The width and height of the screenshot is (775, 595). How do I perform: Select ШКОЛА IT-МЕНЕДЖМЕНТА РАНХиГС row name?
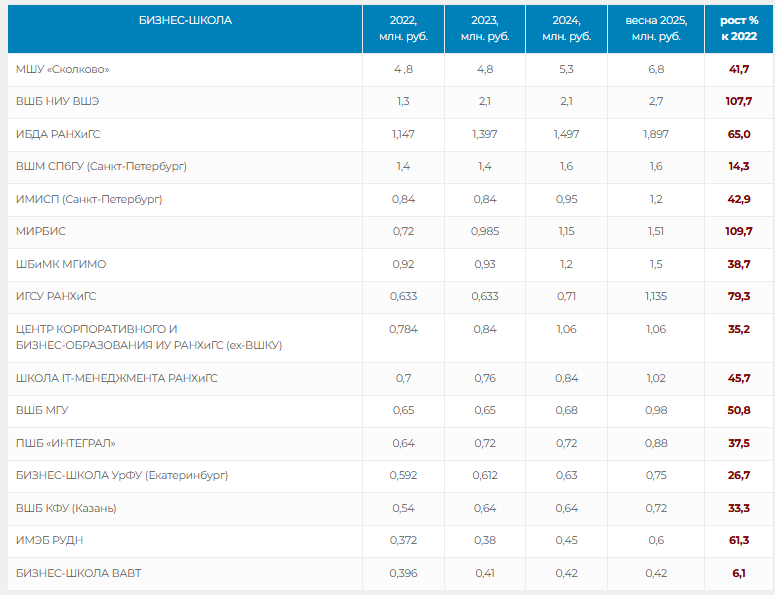[x=117, y=378]
